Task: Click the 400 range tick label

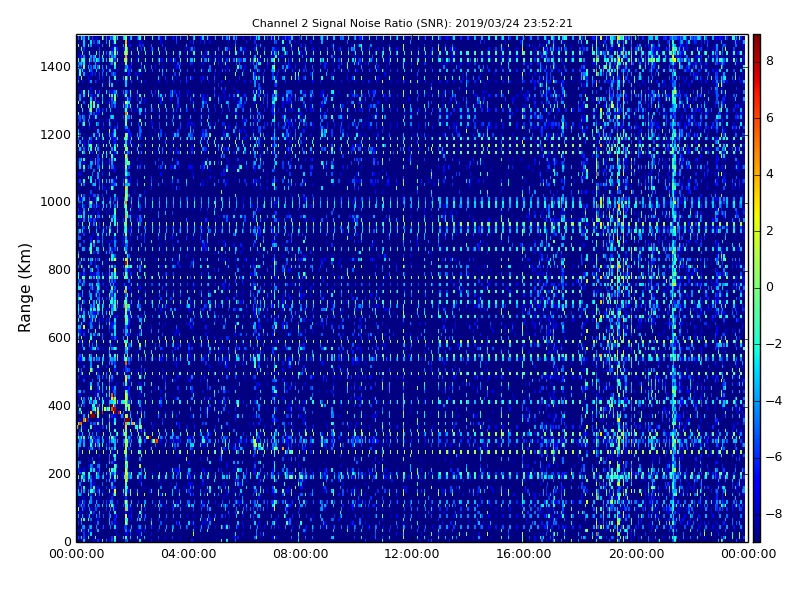Action: (x=59, y=406)
